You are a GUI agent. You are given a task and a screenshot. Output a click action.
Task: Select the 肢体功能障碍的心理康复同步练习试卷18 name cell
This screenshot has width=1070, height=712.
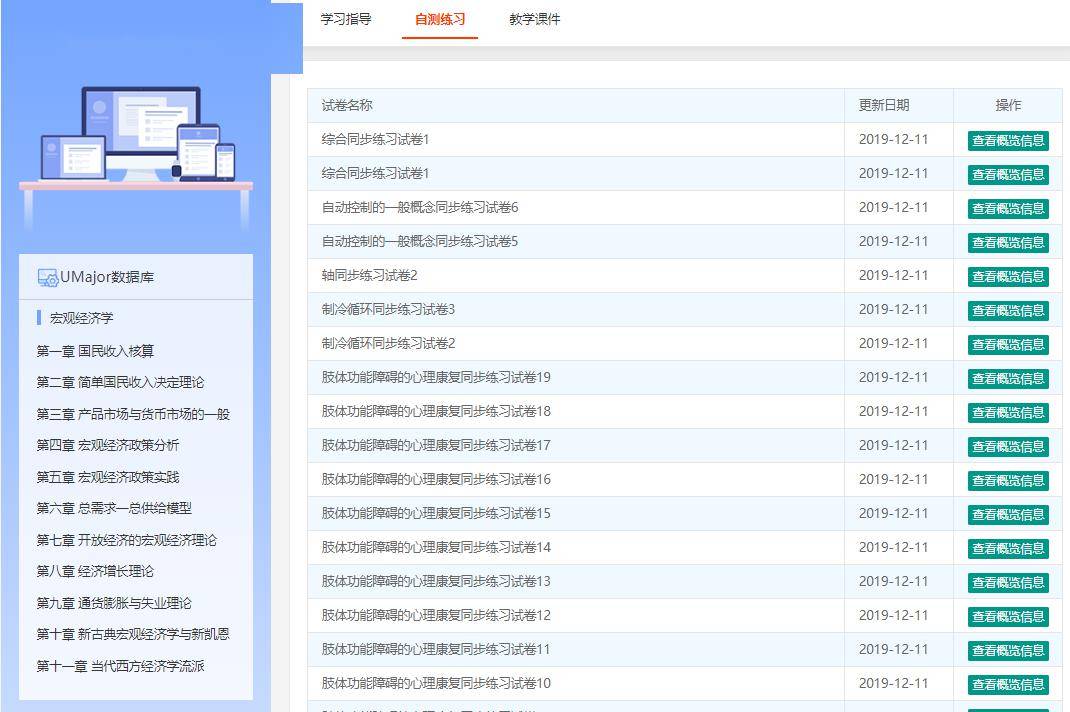576,412
